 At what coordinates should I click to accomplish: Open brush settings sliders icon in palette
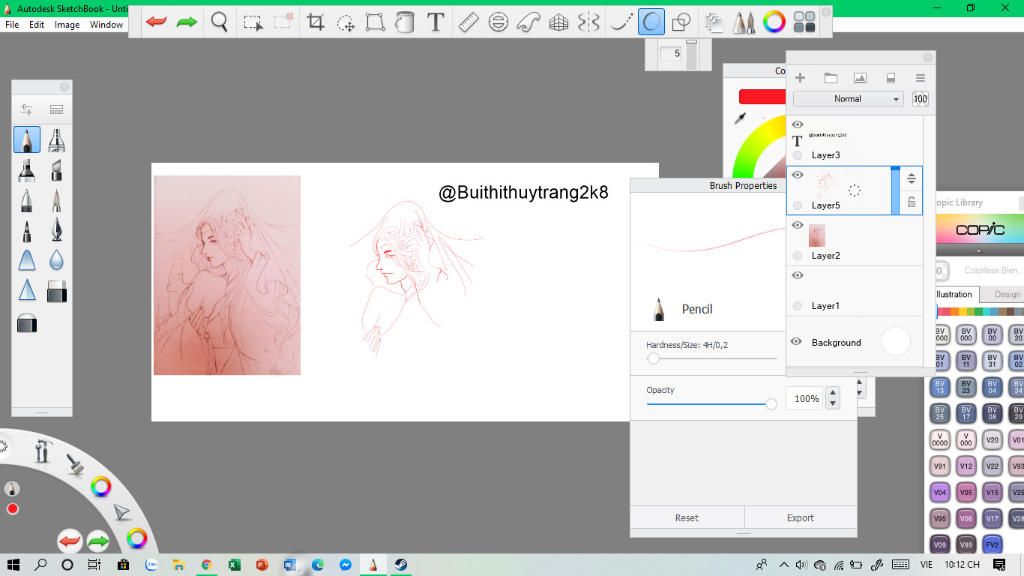pos(26,109)
